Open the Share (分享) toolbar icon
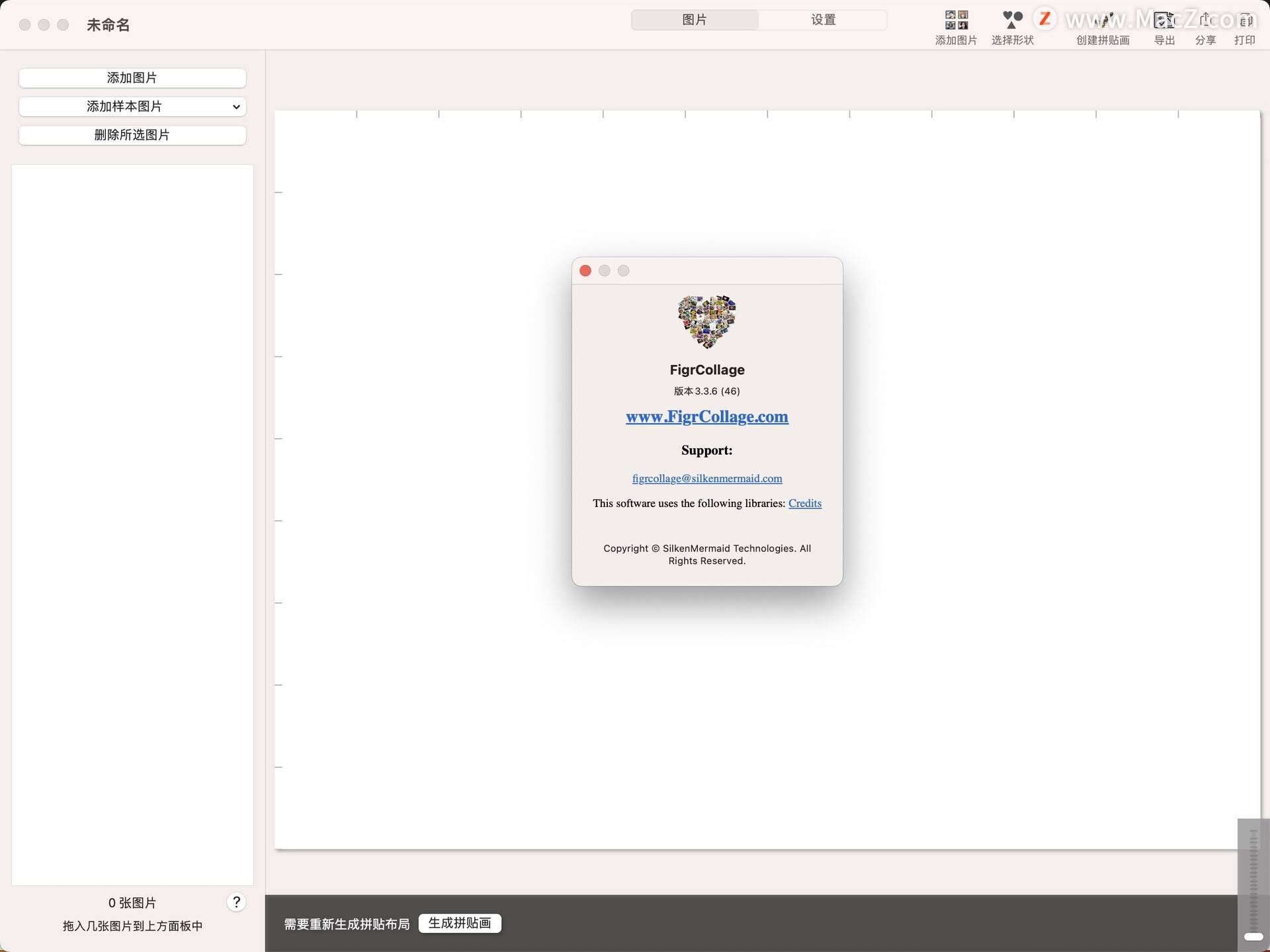 pyautogui.click(x=1205, y=20)
